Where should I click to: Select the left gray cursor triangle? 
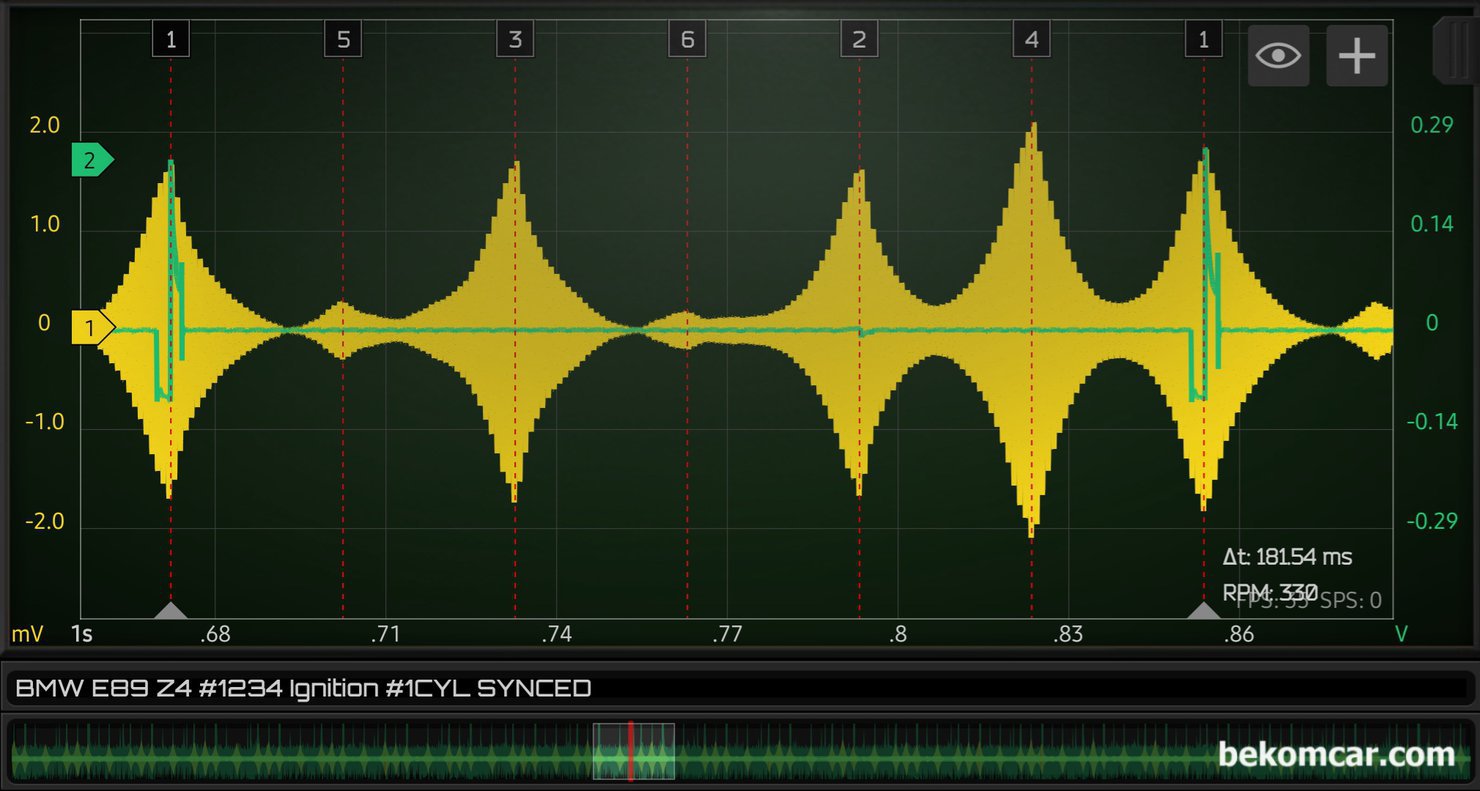[x=171, y=610]
